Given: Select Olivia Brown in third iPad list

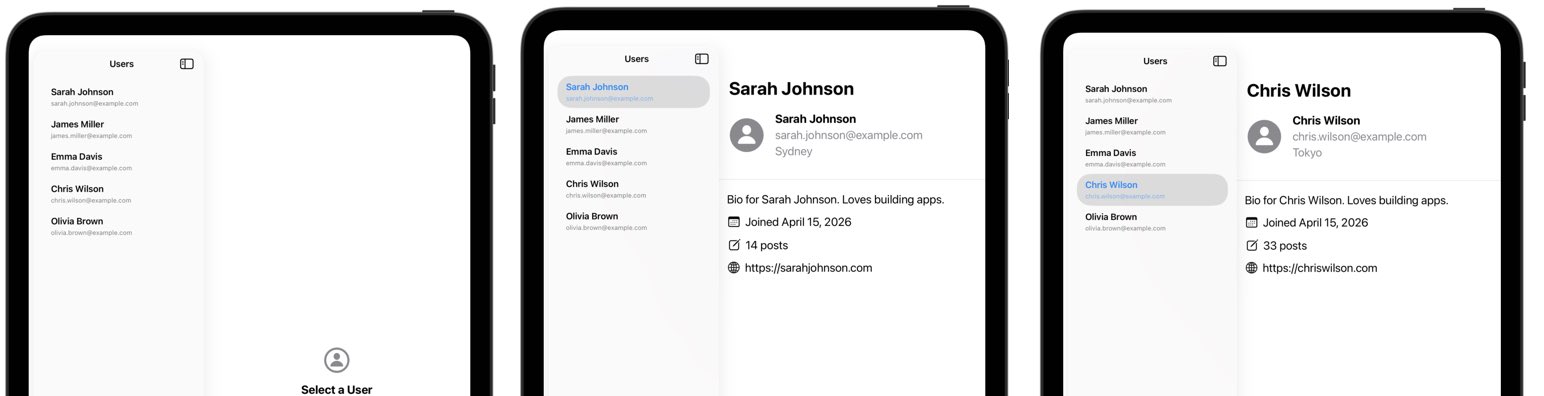Looking at the screenshot, I should [x=1152, y=222].
